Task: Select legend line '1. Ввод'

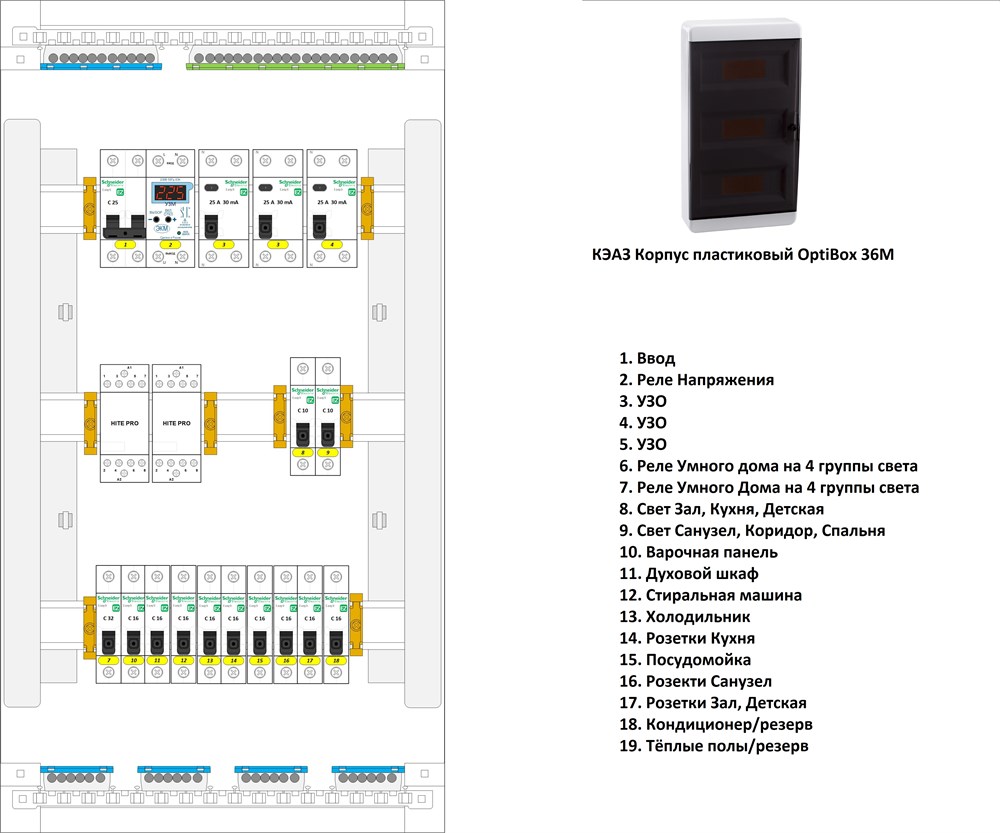Action: tap(647, 358)
